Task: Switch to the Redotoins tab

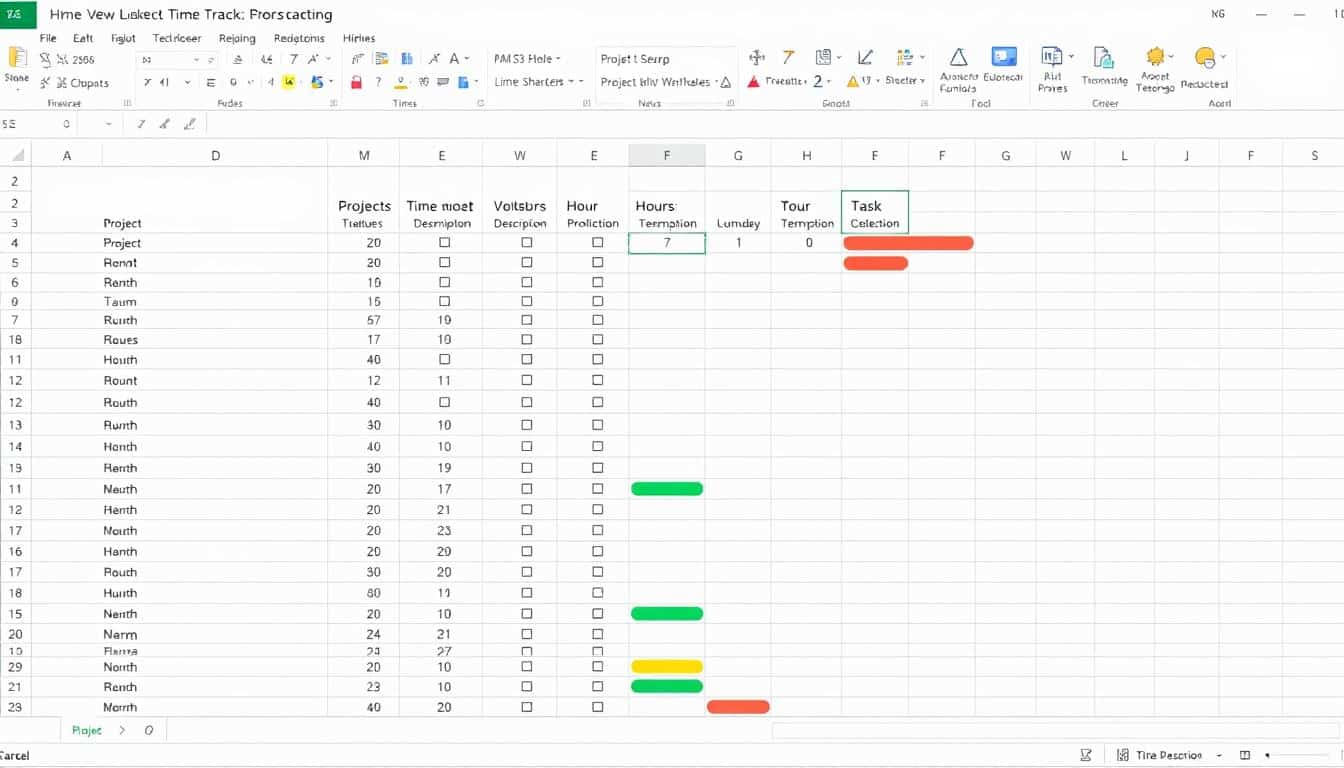Action: coord(298,38)
